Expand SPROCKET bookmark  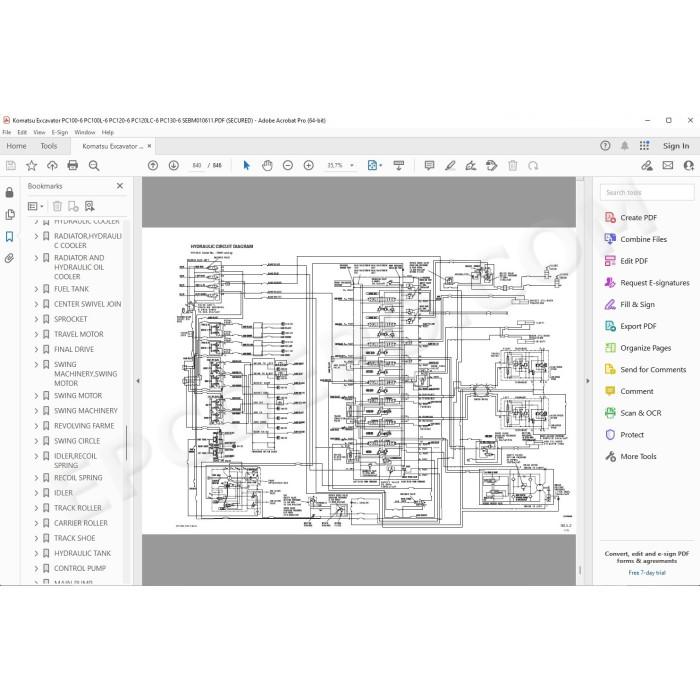[x=36, y=319]
